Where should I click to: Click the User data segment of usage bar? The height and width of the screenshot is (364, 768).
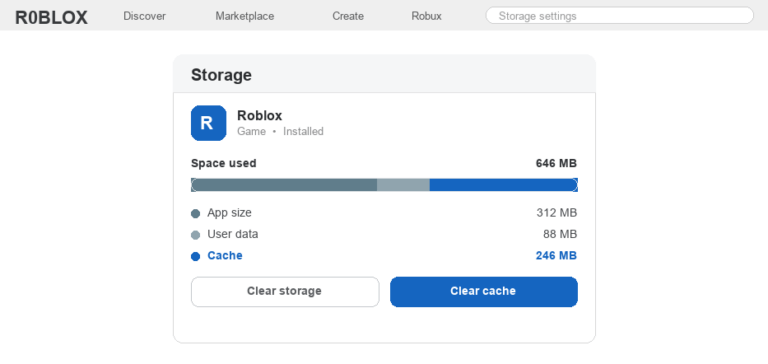coord(403,185)
